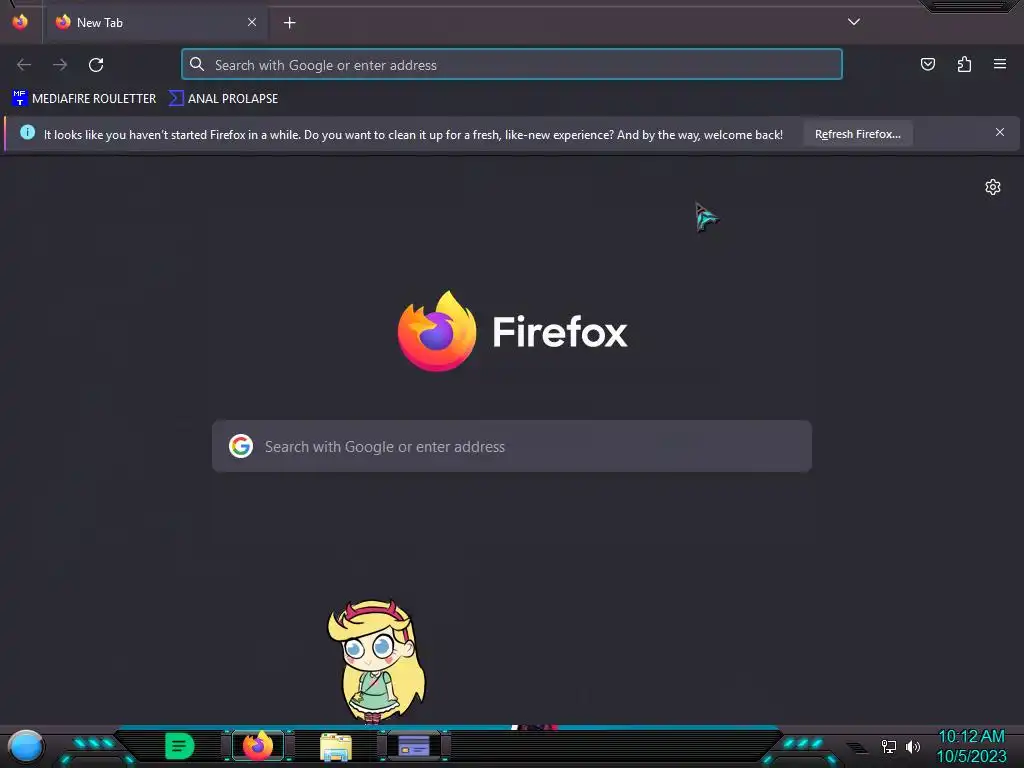Dismiss the welcome back notification bar

tap(1000, 133)
